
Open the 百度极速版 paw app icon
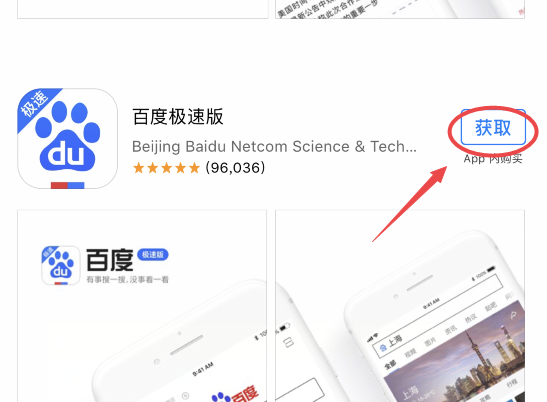coord(67,138)
